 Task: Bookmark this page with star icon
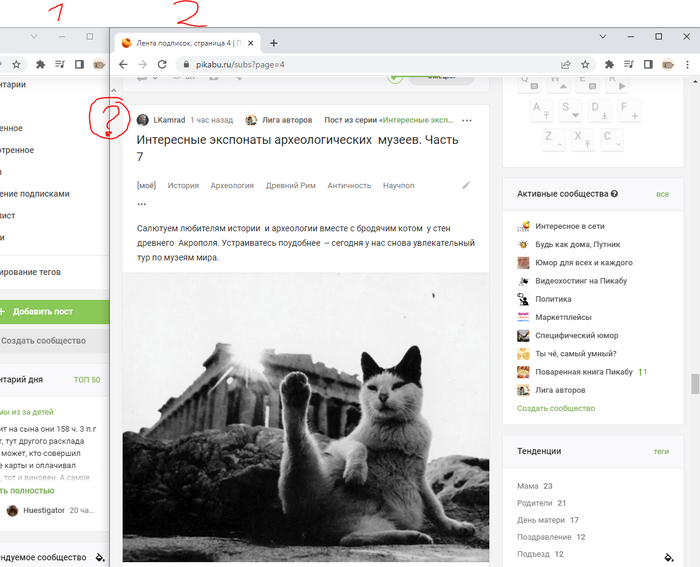pyautogui.click(x=585, y=65)
